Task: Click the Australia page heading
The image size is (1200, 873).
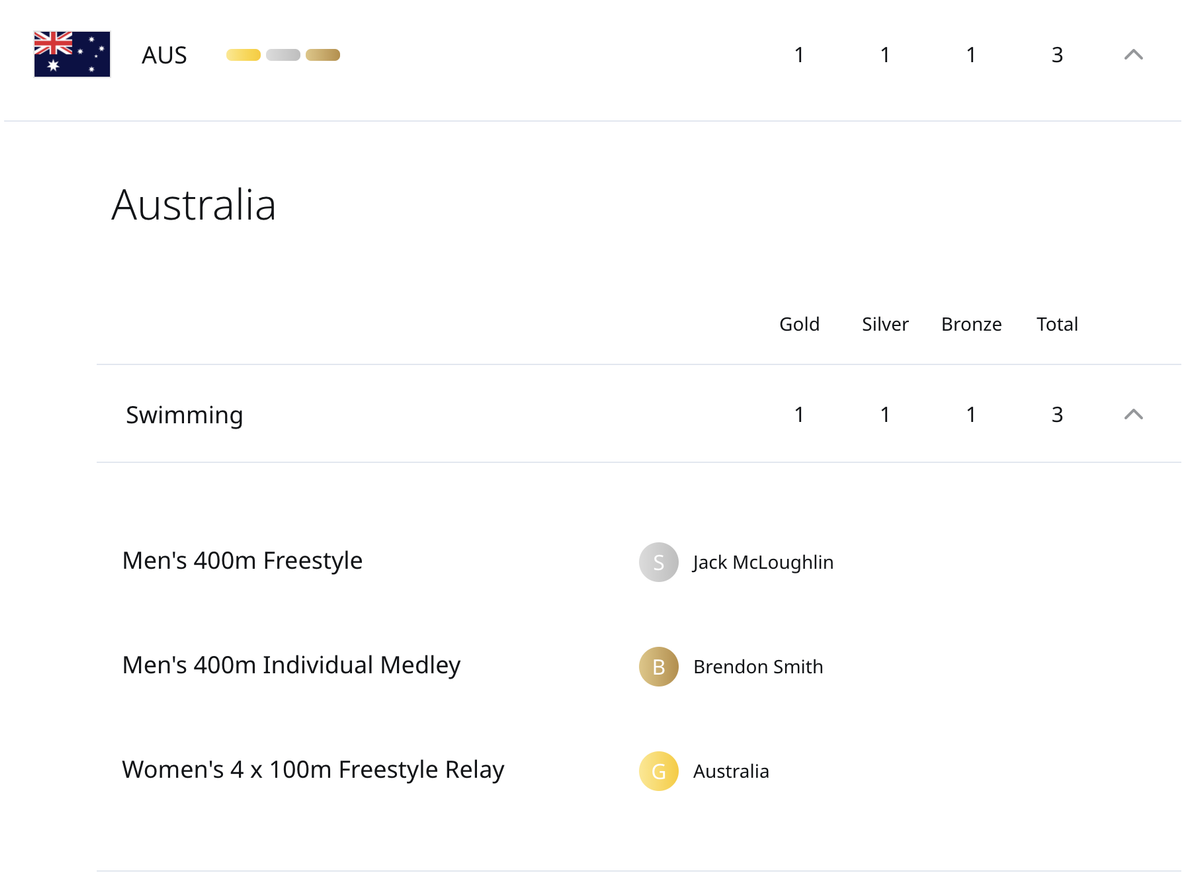Action: (x=193, y=205)
